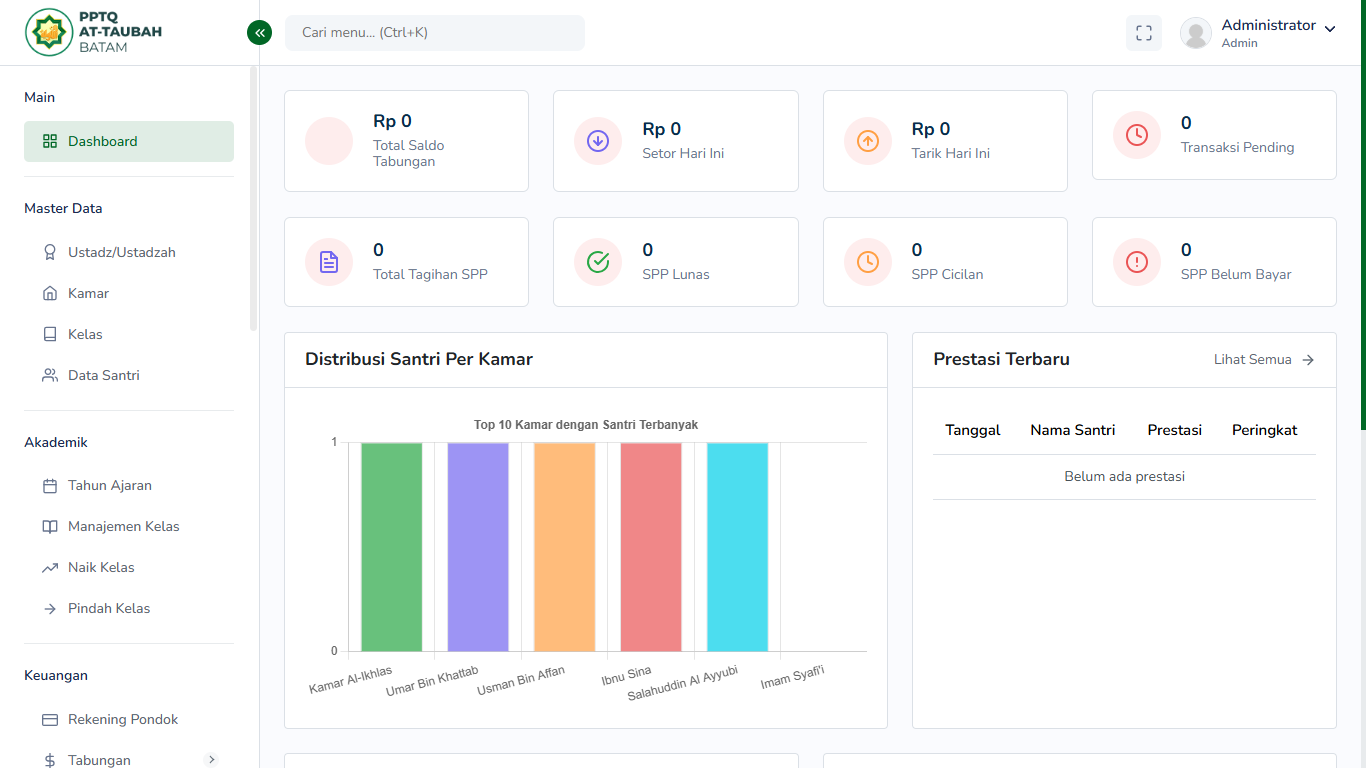Click the PPTQ At-Taubah logo emblem
1366x768 pixels.
pyautogui.click(x=48, y=33)
